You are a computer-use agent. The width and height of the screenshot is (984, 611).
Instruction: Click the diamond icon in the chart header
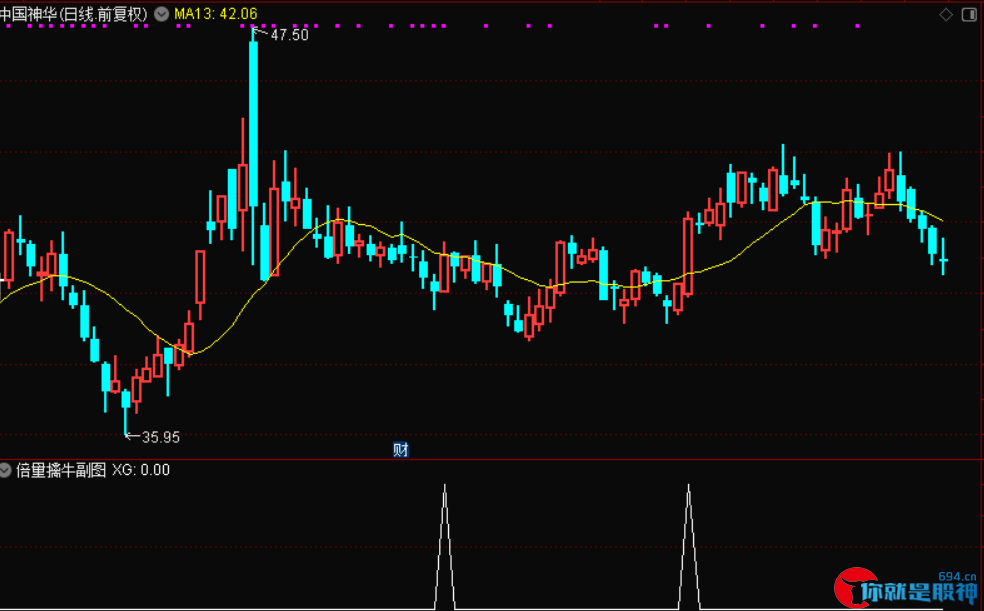[946, 14]
